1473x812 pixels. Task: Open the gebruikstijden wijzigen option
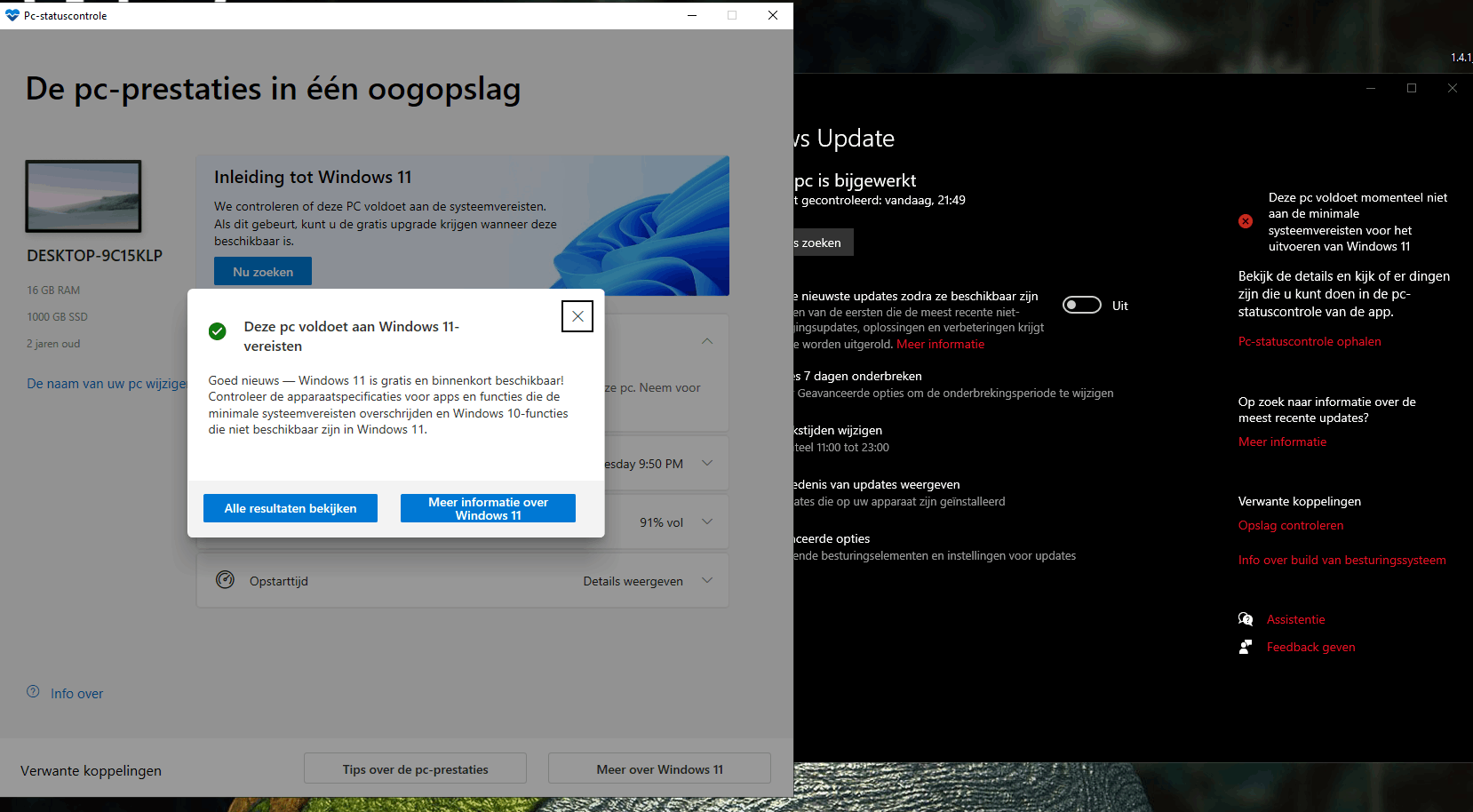pos(839,430)
